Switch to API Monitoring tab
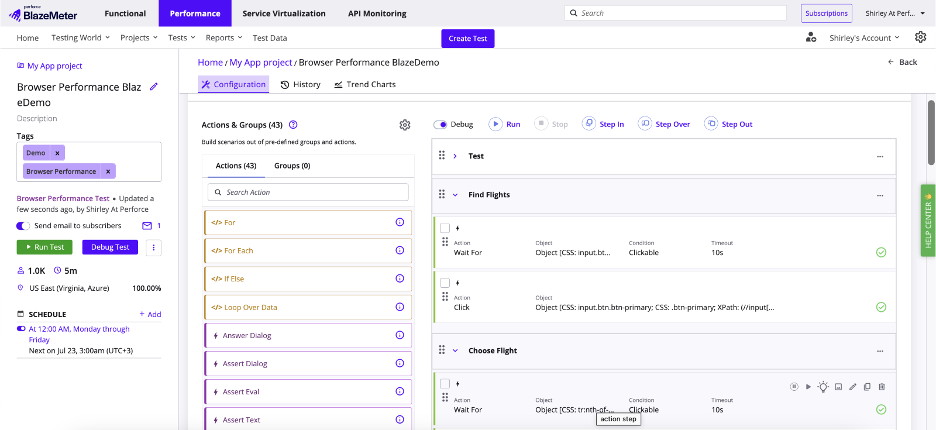Screen dimensions: 936x430 click(377, 13)
